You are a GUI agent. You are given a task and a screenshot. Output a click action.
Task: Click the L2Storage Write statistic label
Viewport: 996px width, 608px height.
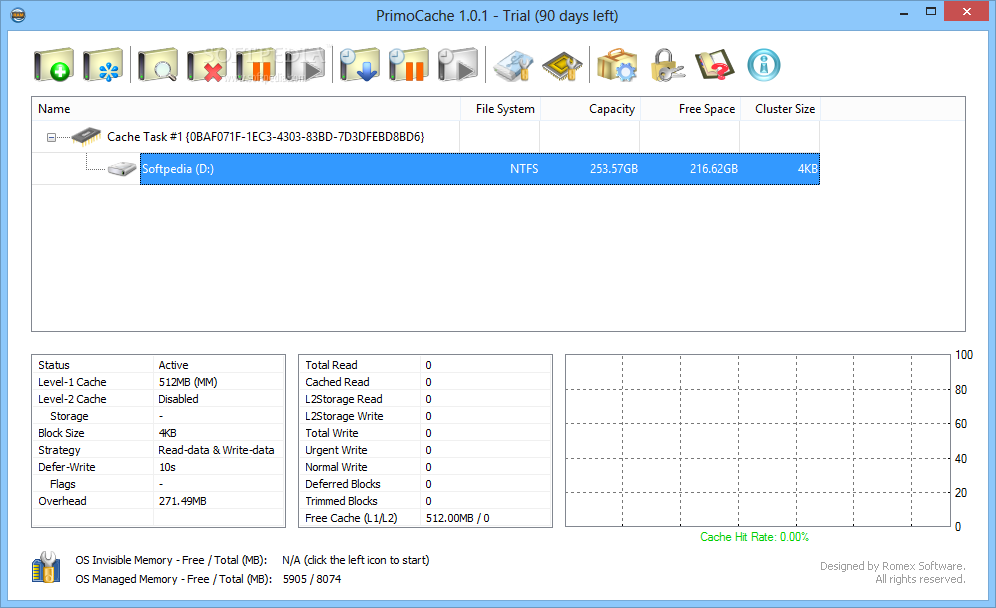pyautogui.click(x=344, y=416)
